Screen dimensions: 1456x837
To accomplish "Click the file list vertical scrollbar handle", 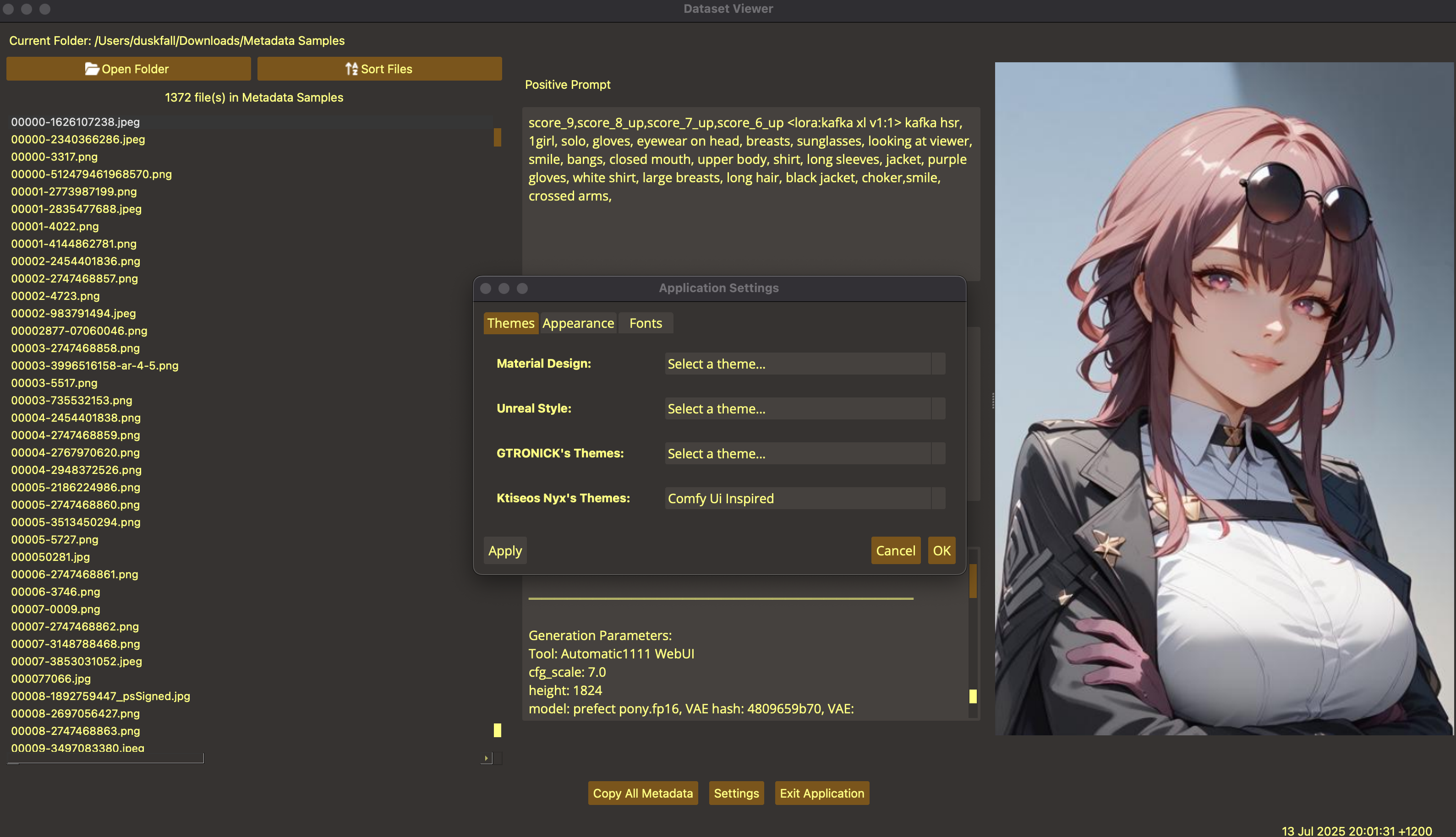I will click(498, 137).
